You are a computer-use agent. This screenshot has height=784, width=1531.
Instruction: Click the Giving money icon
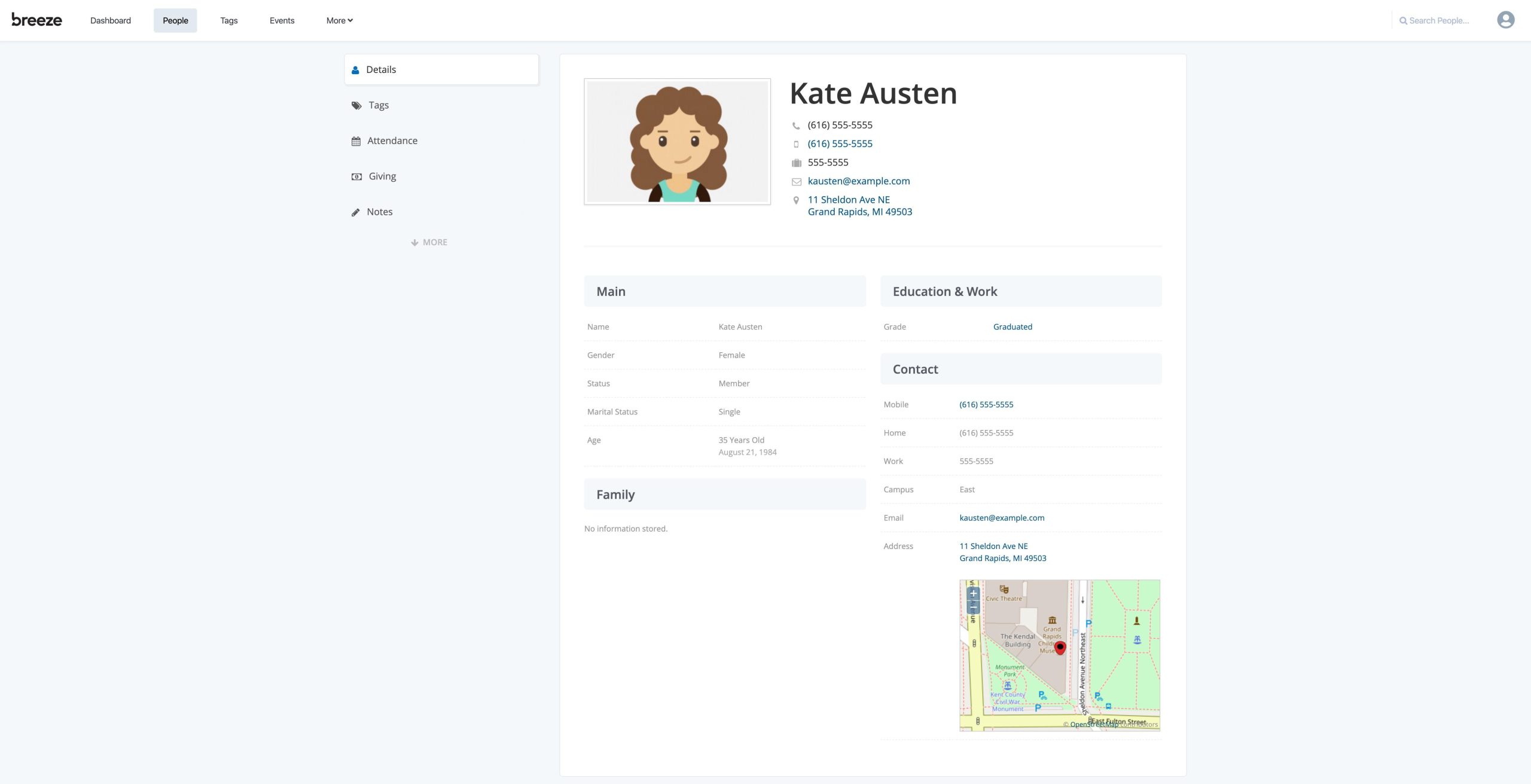(x=356, y=176)
